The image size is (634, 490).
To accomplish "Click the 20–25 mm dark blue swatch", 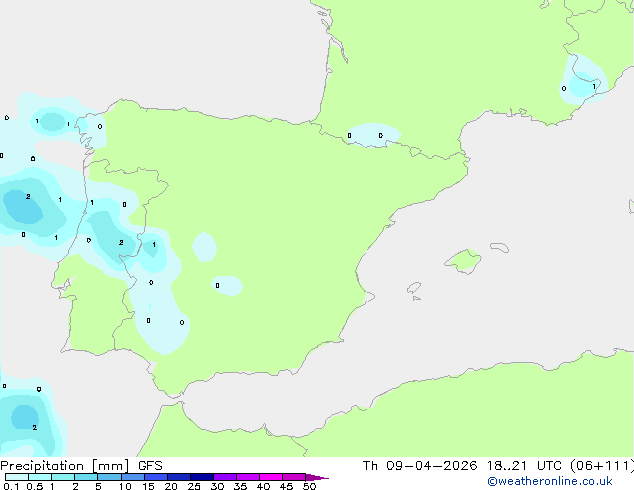I will point(178,477).
